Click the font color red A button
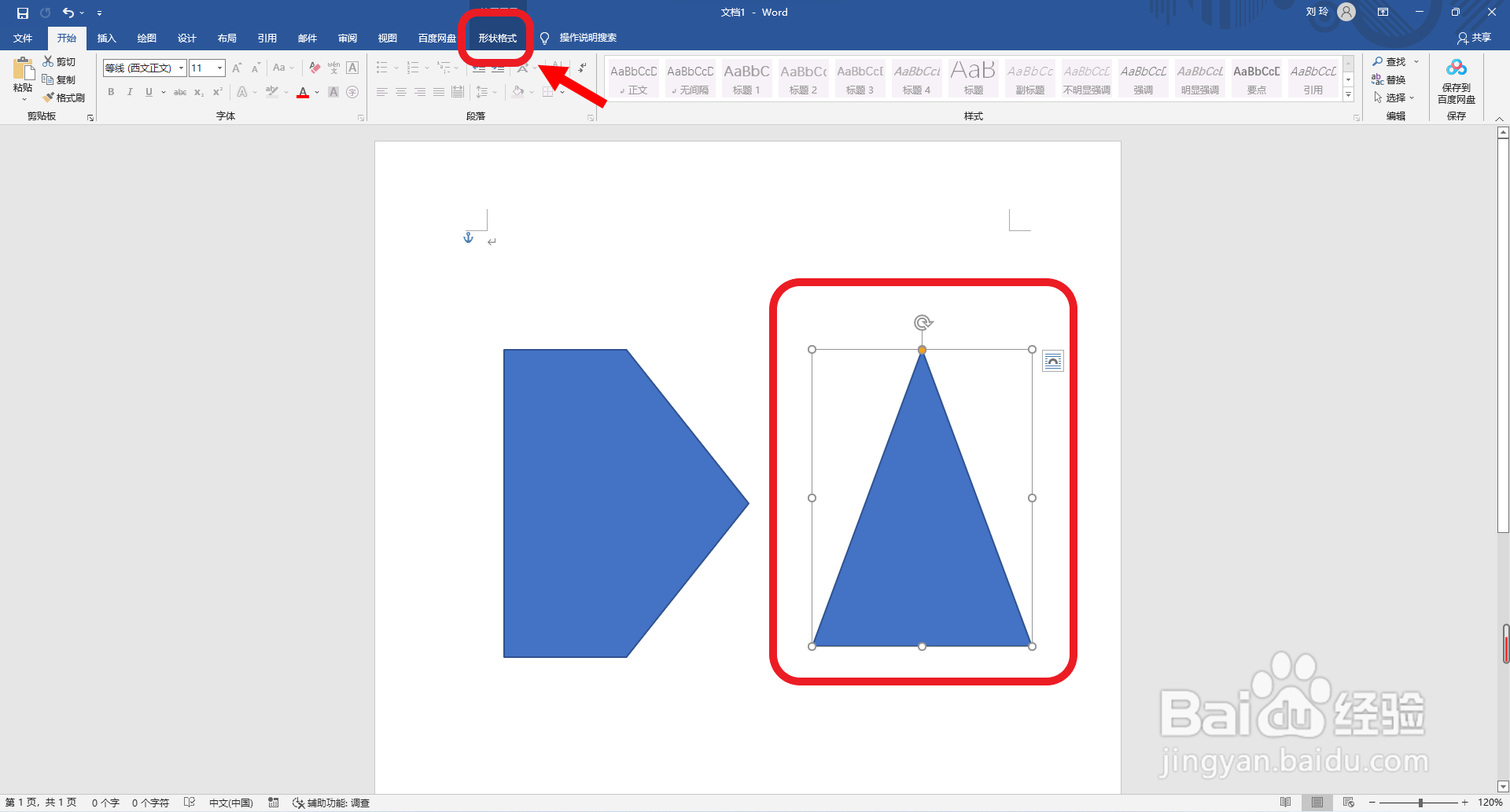 pos(303,92)
